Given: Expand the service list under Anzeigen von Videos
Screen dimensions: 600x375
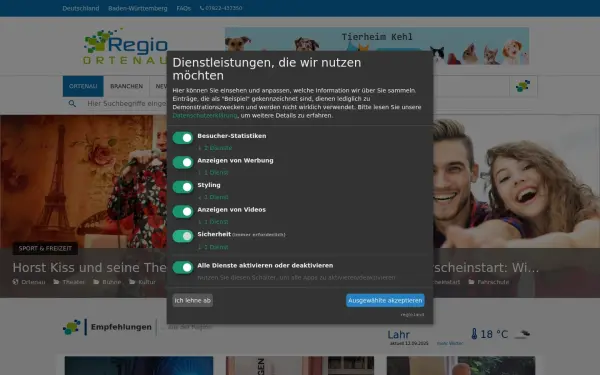Looking at the screenshot, I should 213,222.
